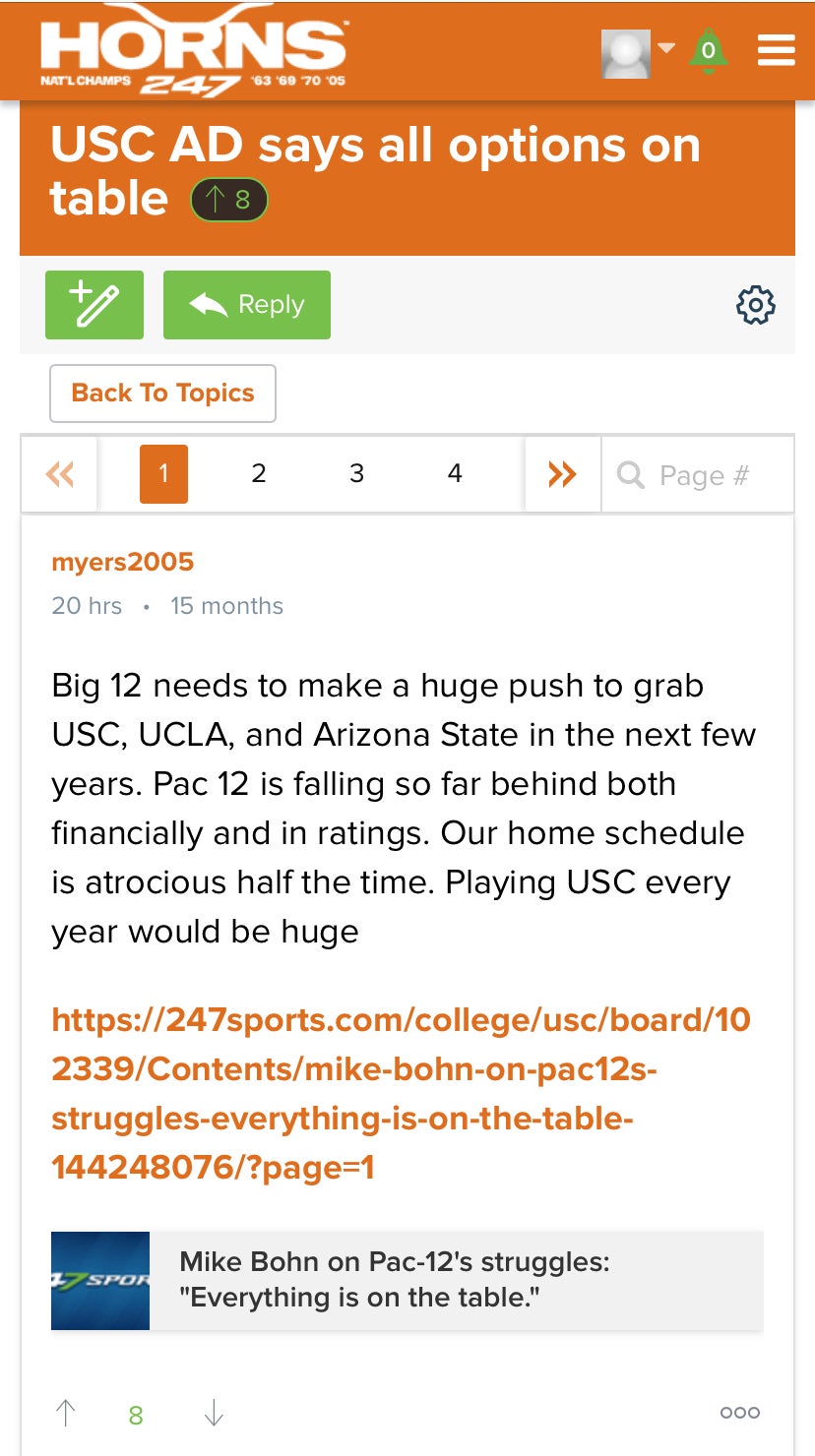Downvote the myers2005 post
The height and width of the screenshot is (1456, 815).
pyautogui.click(x=214, y=1414)
